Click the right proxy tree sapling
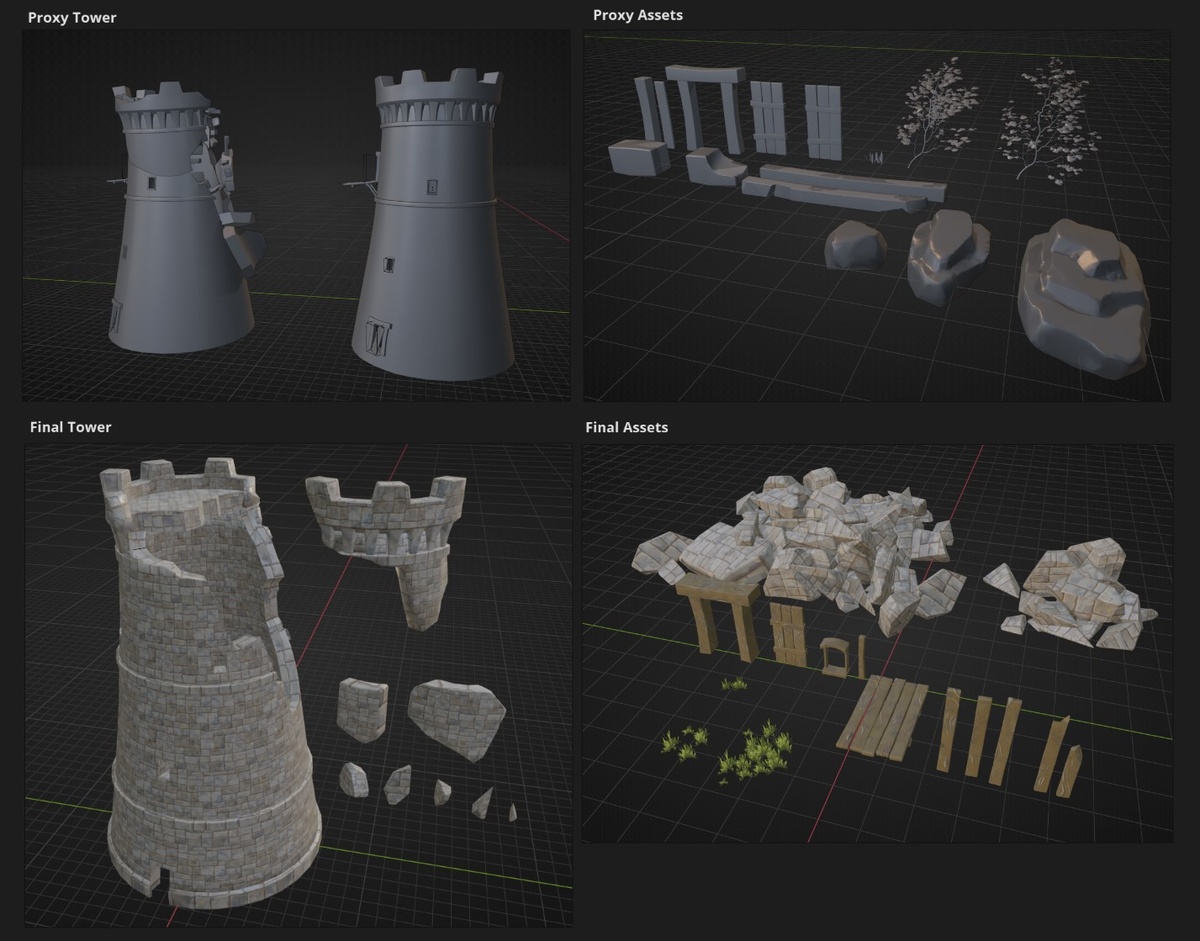 (1047, 122)
